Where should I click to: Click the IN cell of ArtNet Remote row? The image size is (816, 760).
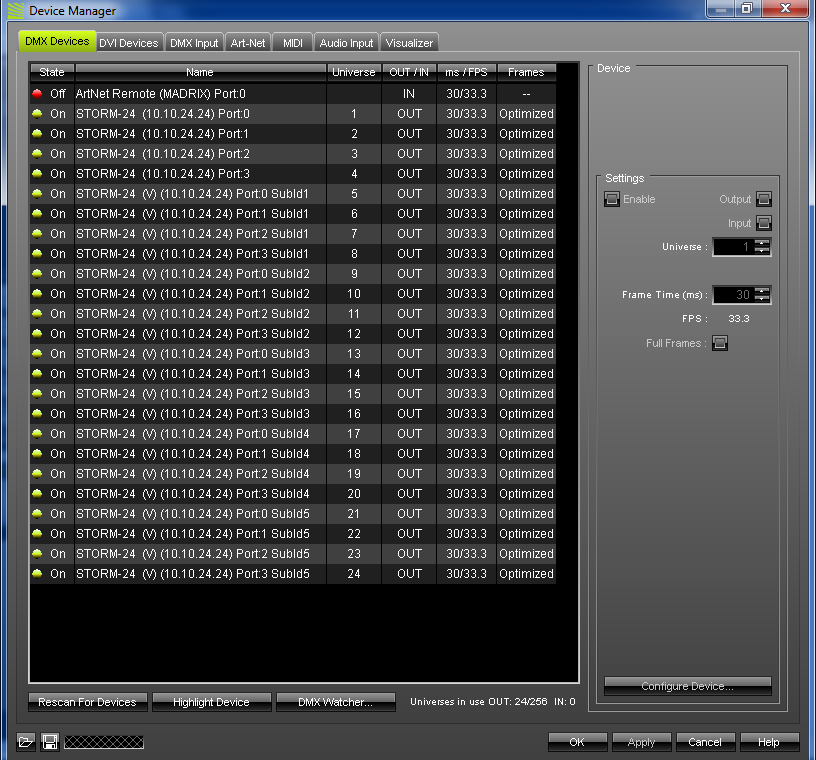click(409, 94)
